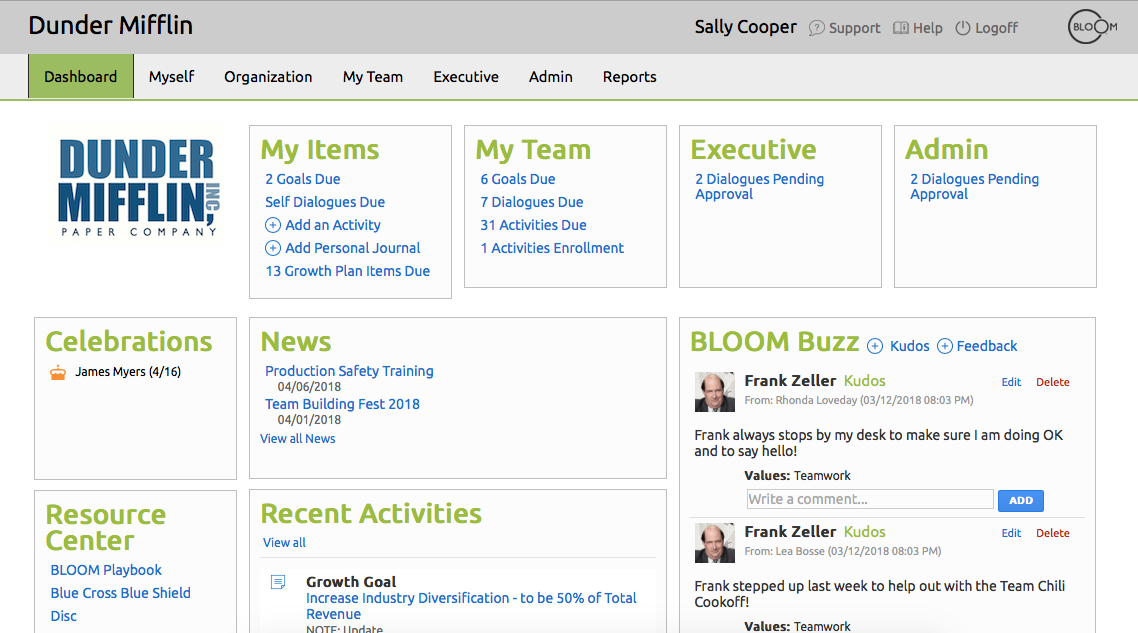Click the Help icon in the header
1138x633 pixels.
coord(900,28)
